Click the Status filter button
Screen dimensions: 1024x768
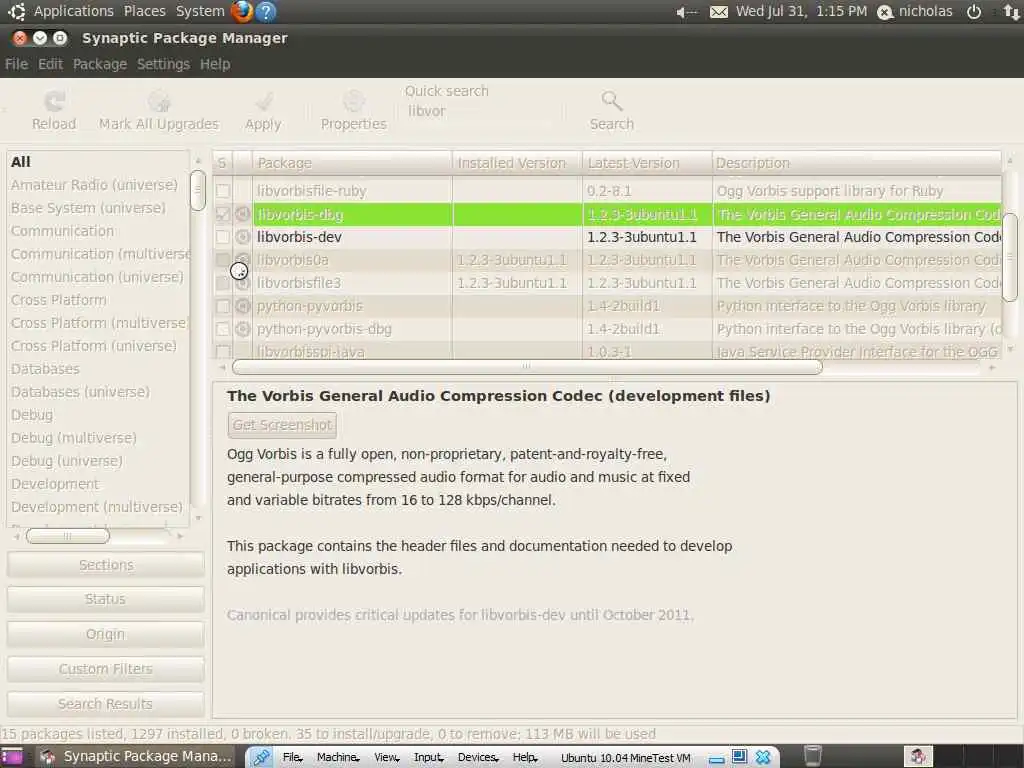click(x=106, y=600)
